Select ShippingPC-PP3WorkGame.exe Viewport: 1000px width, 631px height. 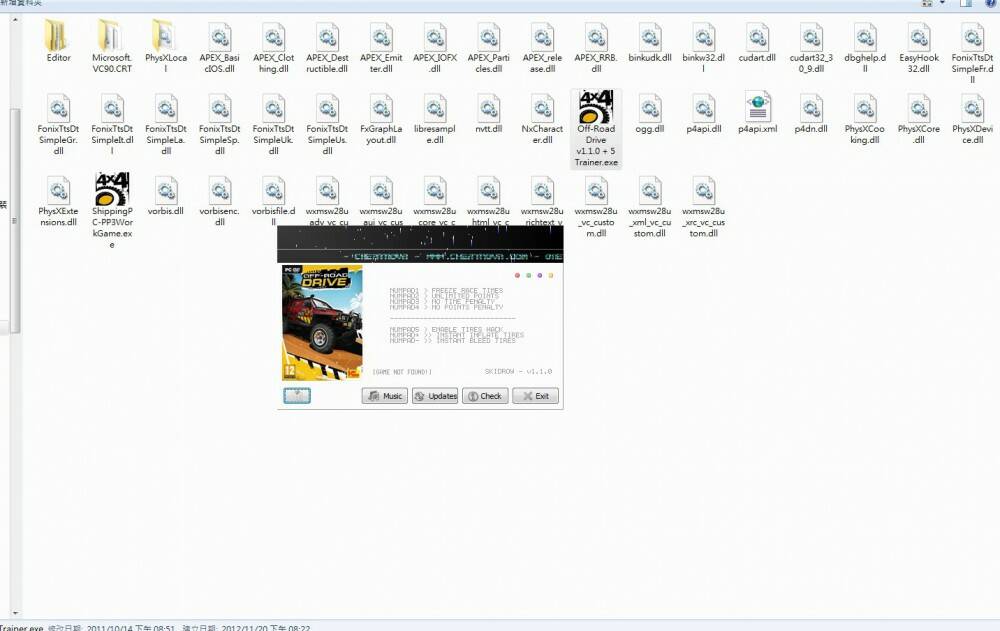click(x=112, y=211)
